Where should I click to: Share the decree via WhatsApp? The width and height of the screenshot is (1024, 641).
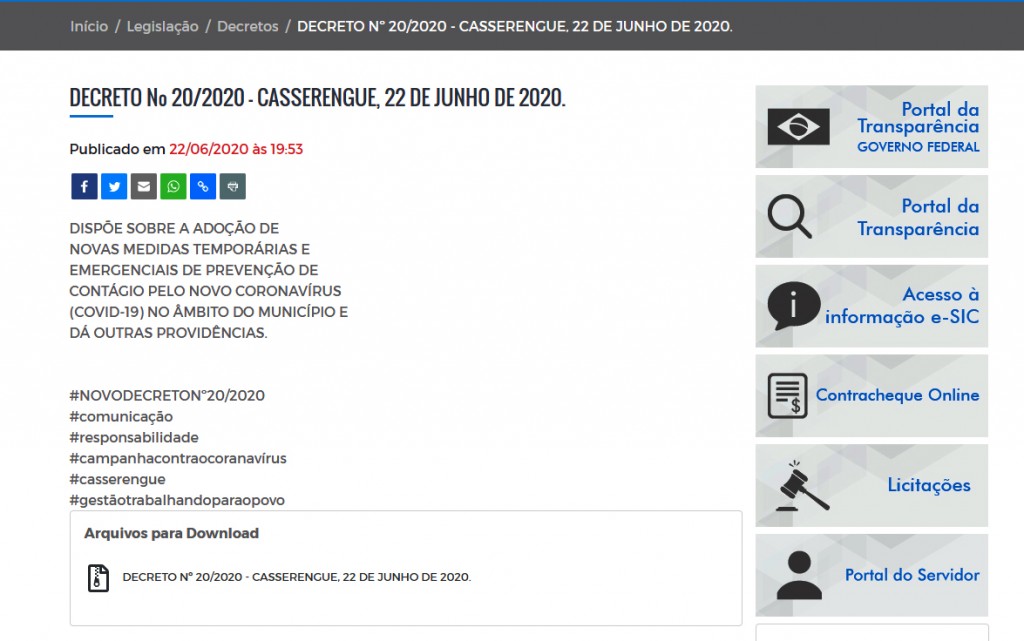[174, 187]
